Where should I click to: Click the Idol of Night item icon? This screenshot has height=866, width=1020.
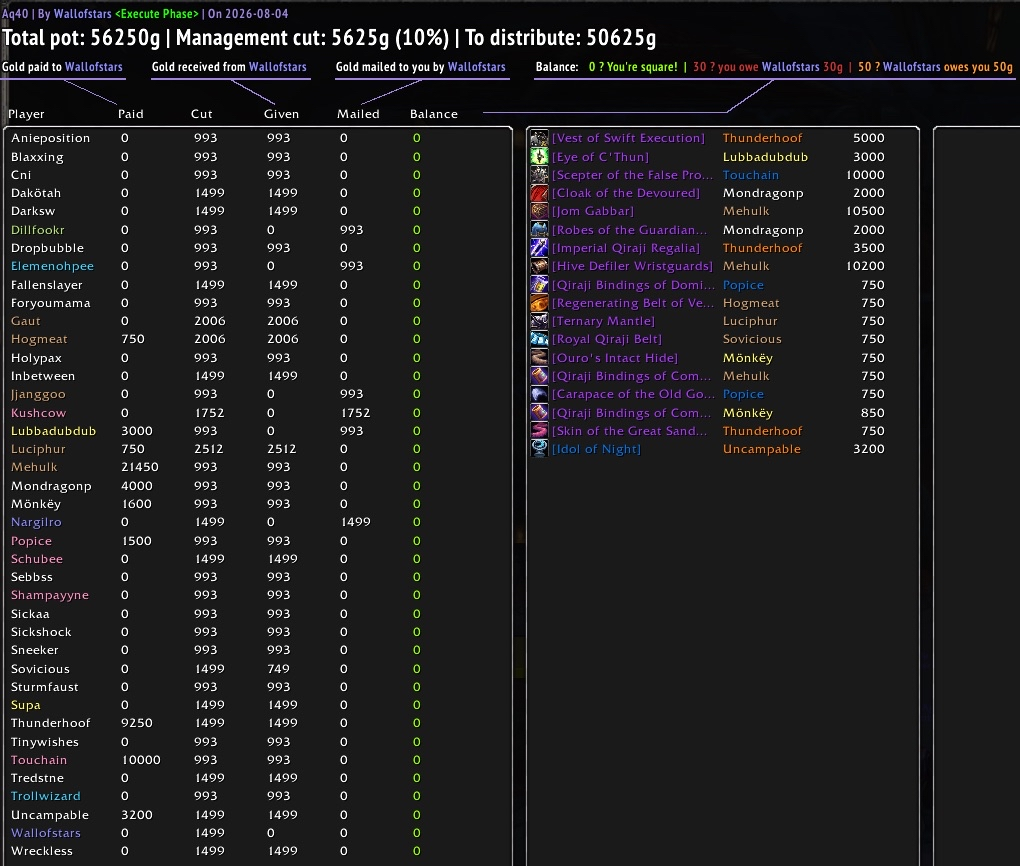(539, 449)
